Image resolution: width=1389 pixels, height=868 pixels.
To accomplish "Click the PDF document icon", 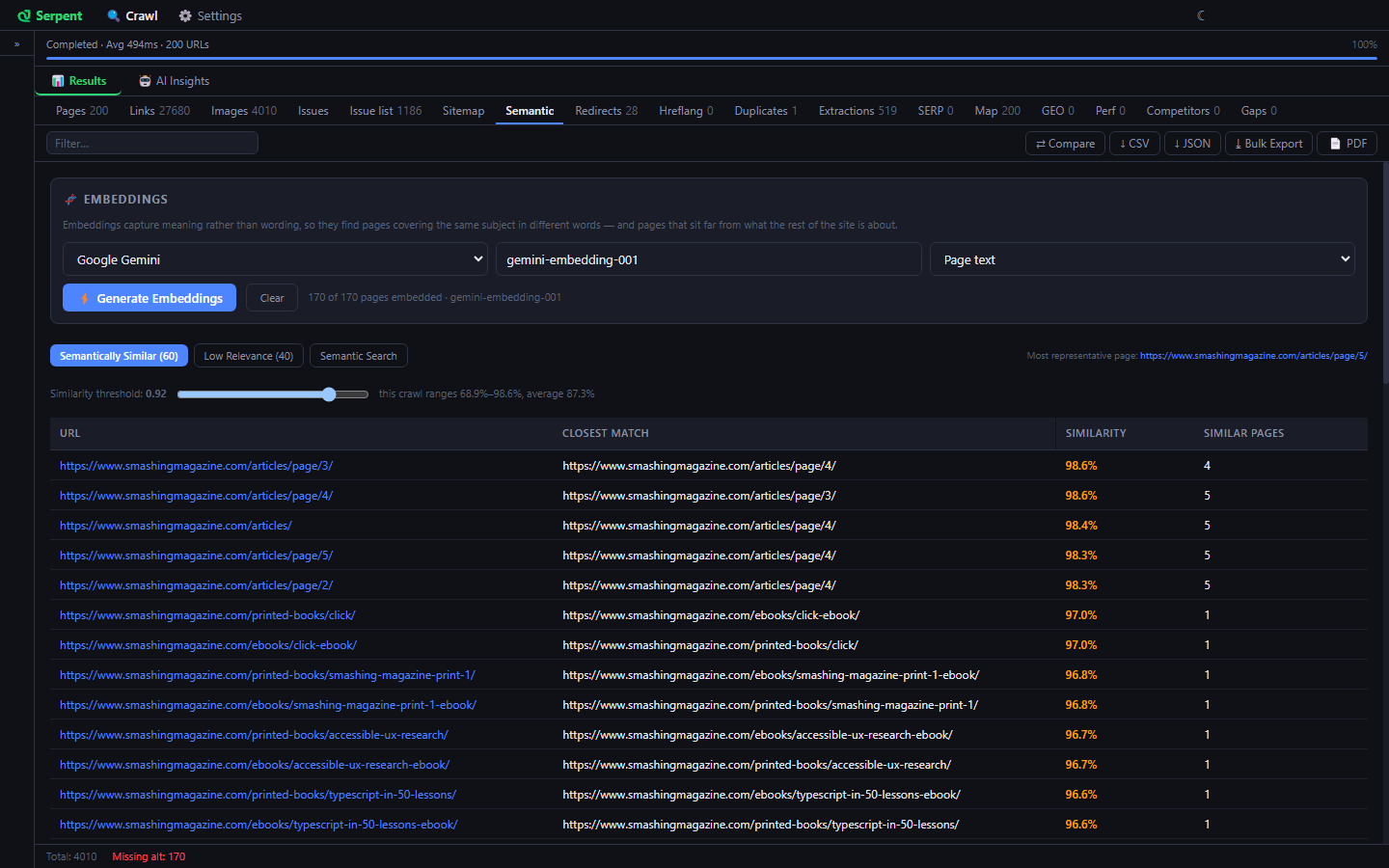I will click(x=1335, y=144).
